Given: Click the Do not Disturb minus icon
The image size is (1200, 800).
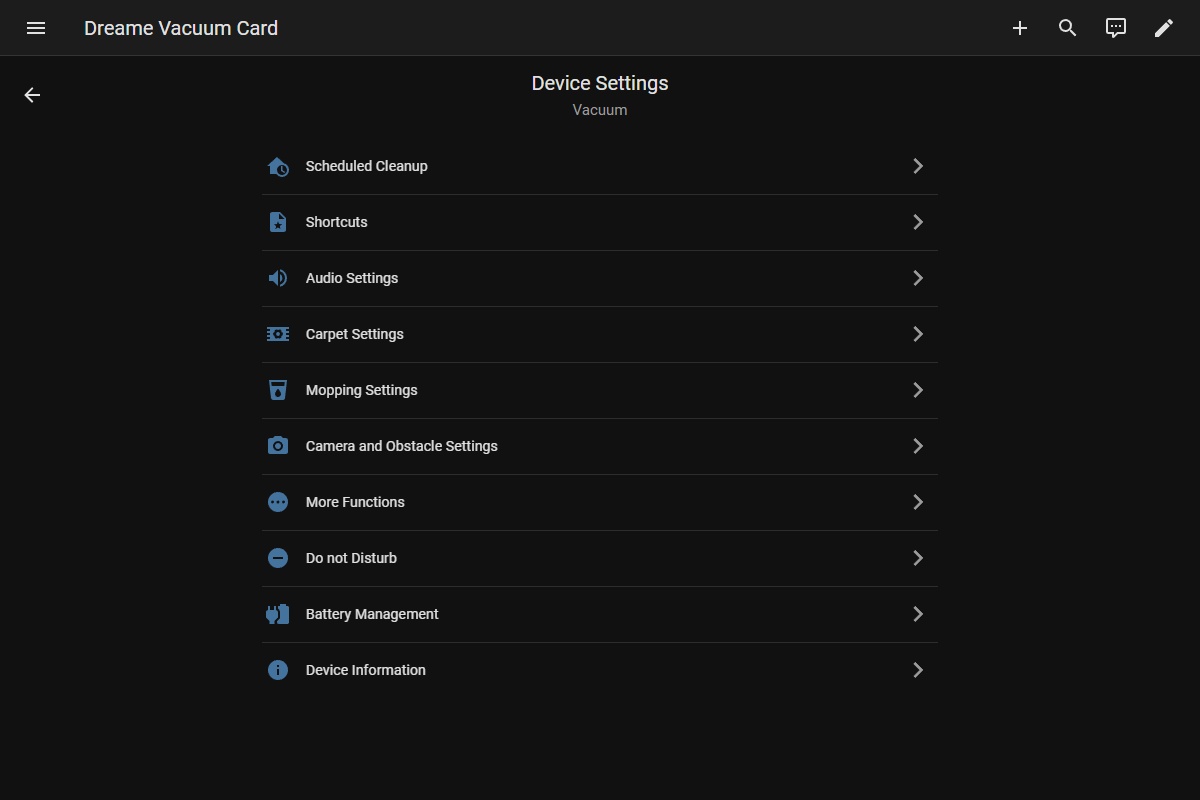Looking at the screenshot, I should click(278, 558).
